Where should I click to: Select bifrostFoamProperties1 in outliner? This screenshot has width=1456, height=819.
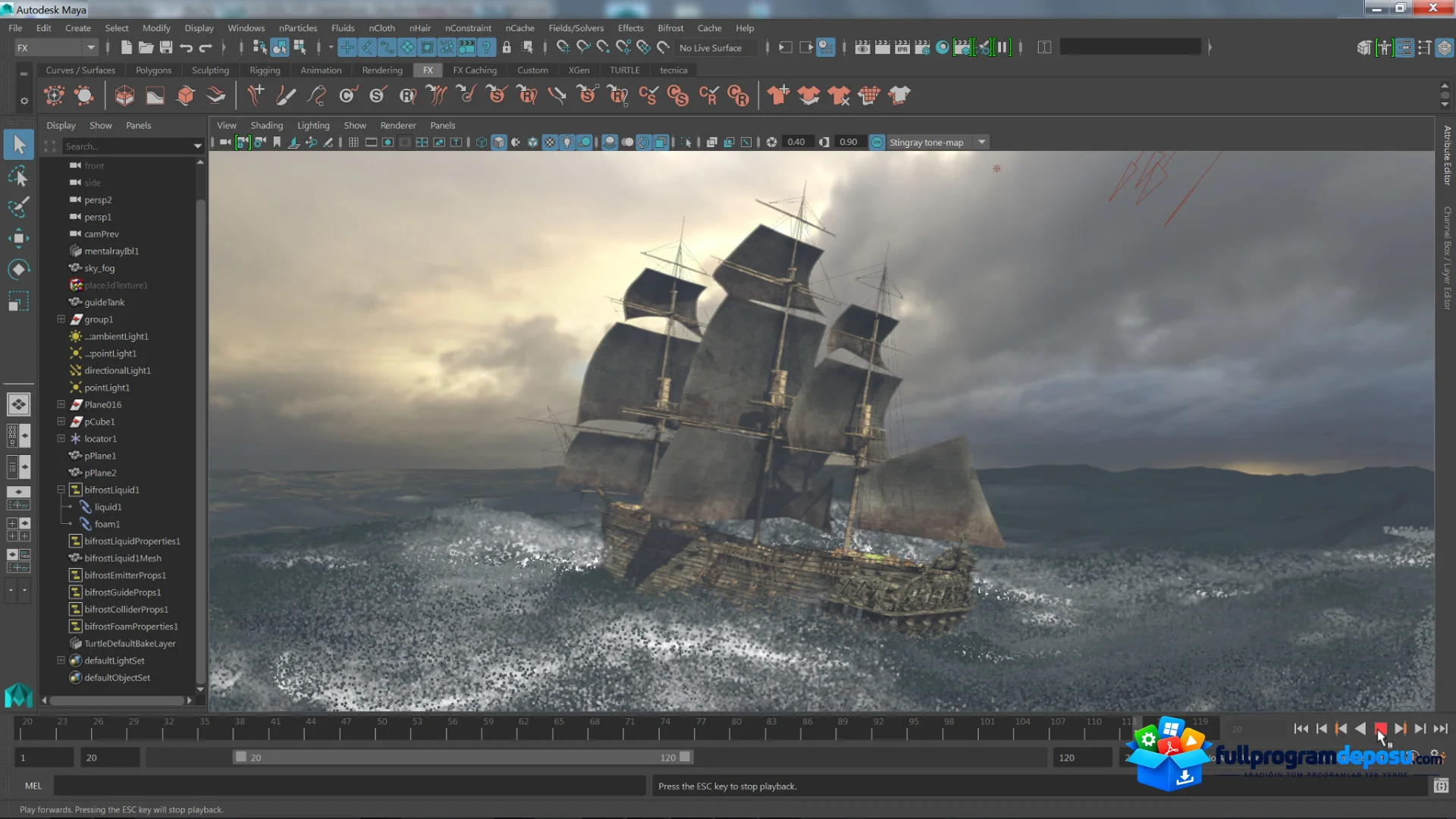click(131, 626)
